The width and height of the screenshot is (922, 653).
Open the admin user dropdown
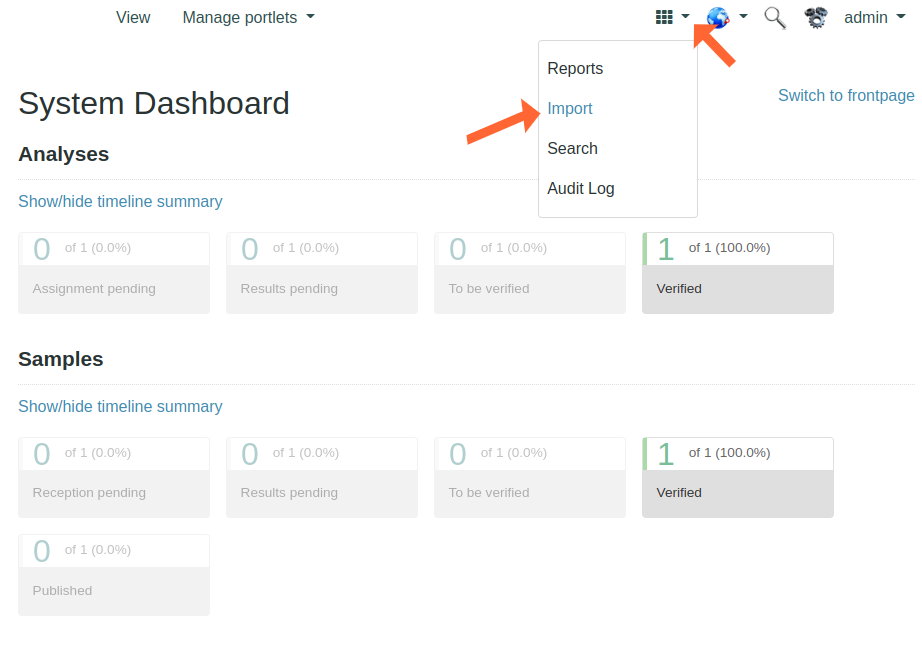pos(874,17)
